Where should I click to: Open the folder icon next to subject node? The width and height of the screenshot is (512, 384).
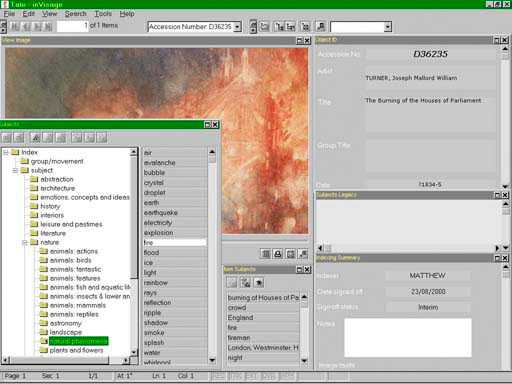25,170
